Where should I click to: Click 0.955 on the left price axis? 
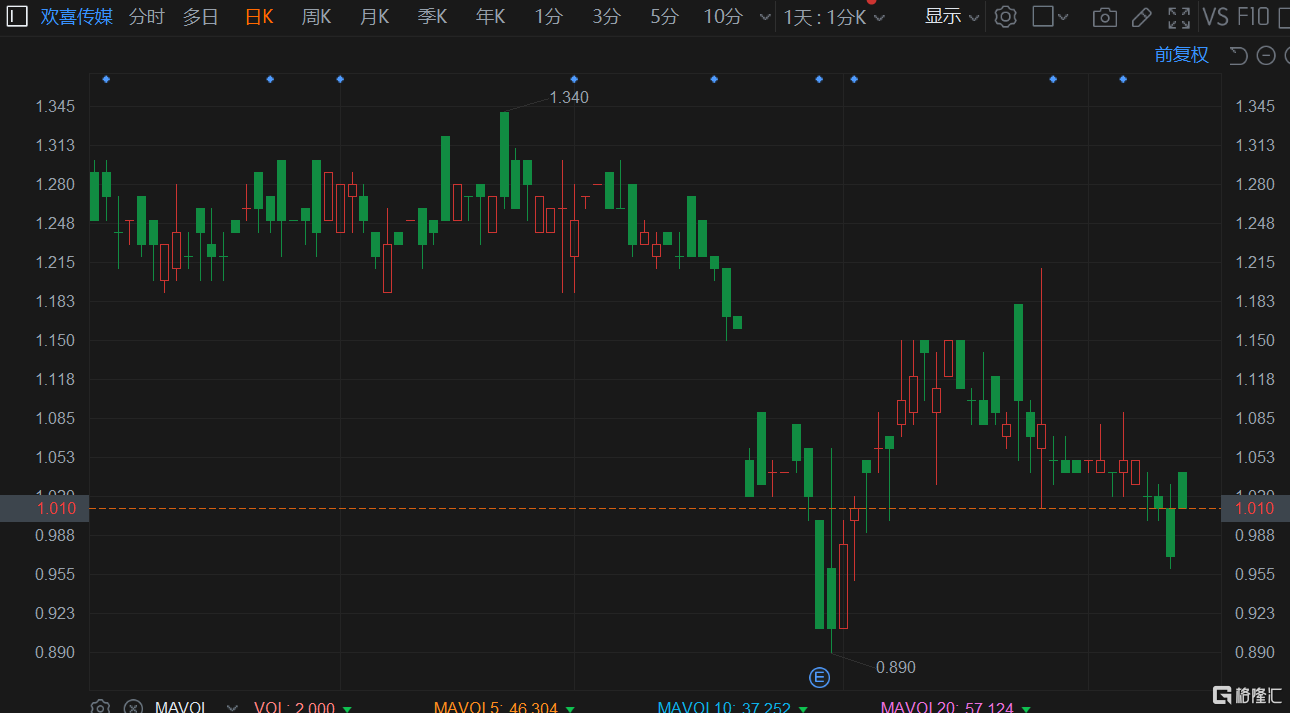55,574
